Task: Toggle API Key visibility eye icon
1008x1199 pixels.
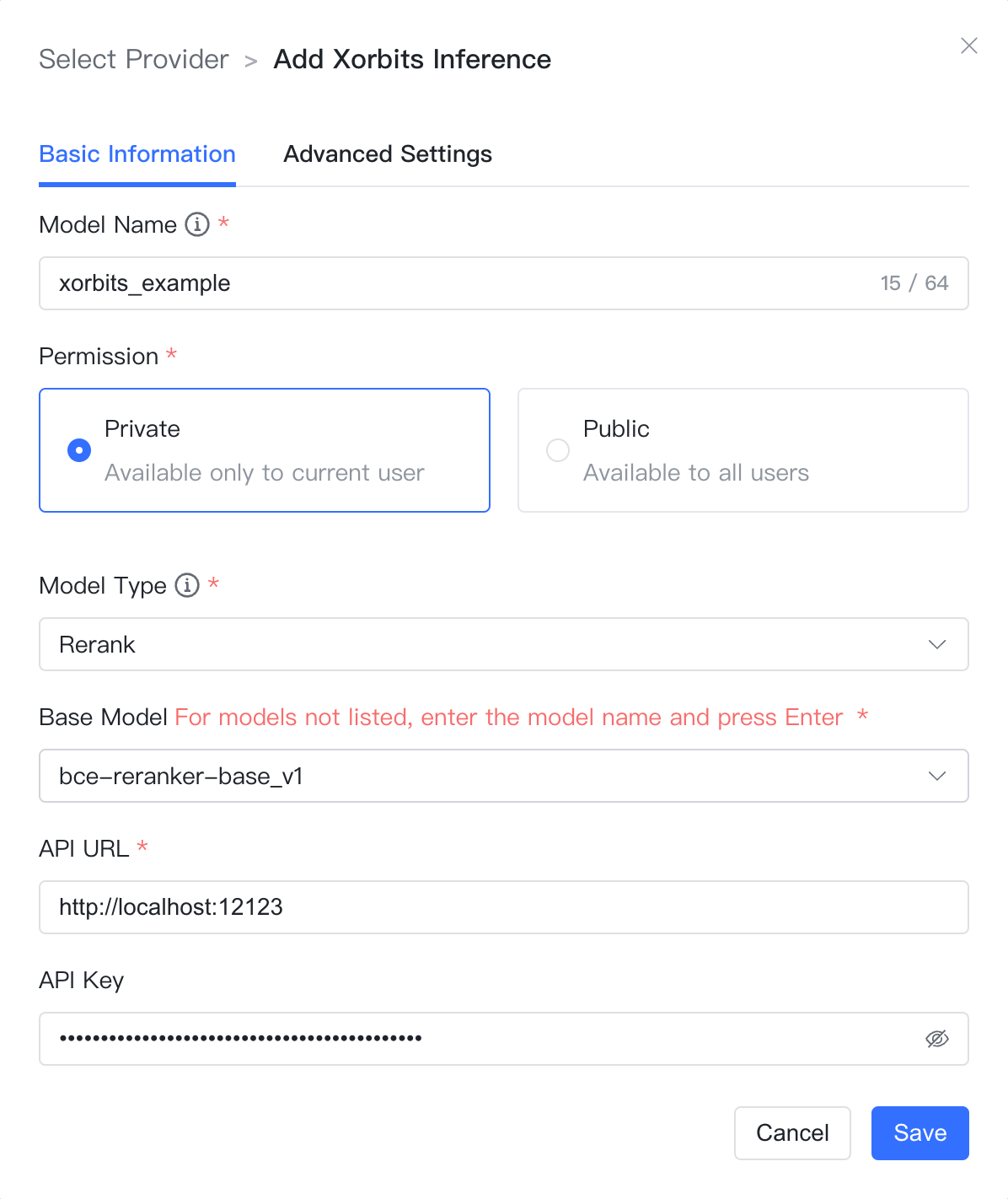Action: point(937,1039)
